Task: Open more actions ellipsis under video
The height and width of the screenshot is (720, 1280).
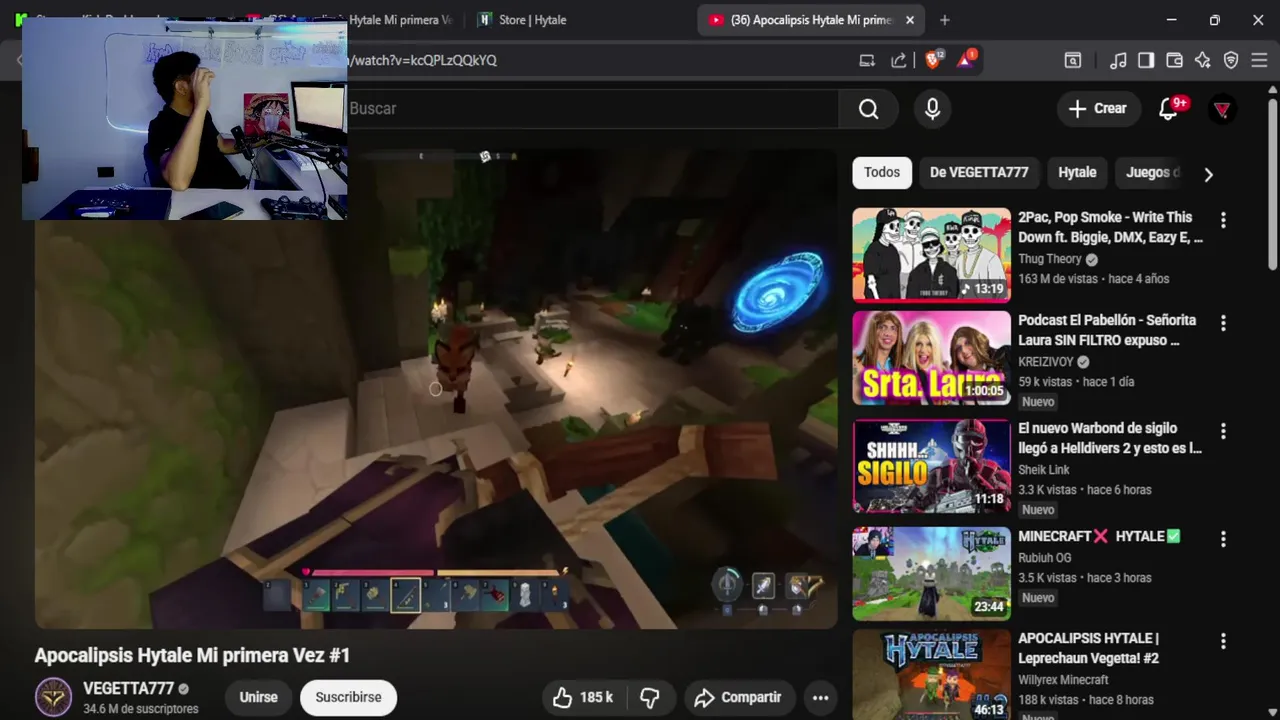Action: pos(820,697)
